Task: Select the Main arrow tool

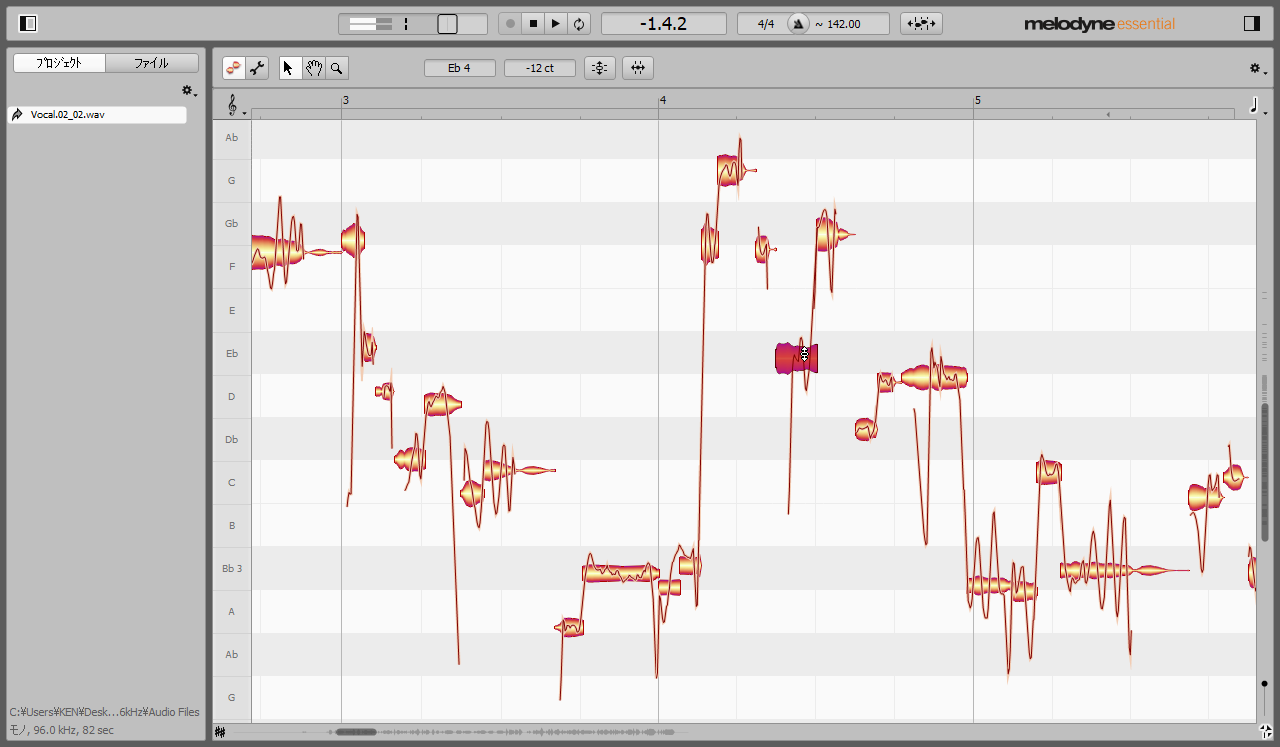Action: pos(290,68)
